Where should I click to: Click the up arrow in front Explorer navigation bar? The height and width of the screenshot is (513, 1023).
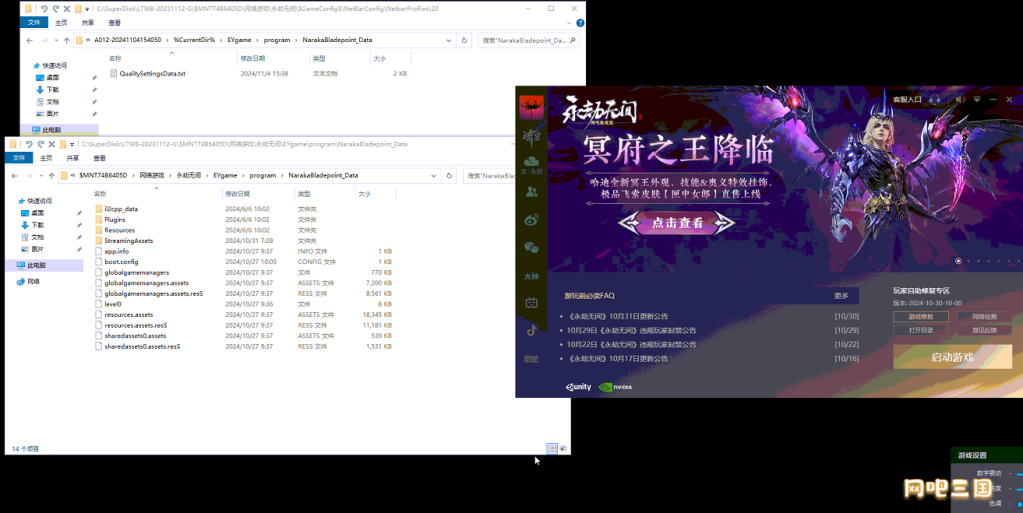[x=52, y=176]
